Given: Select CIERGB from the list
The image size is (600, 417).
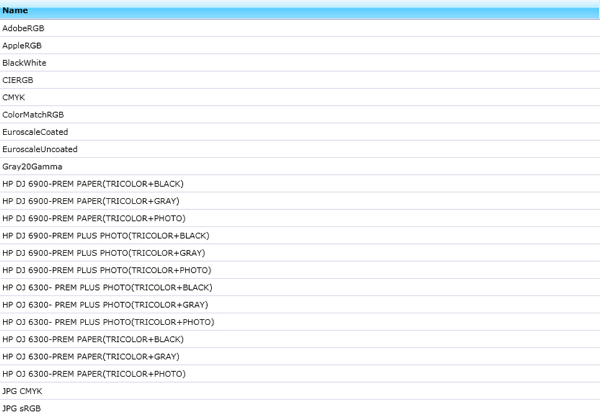Looking at the screenshot, I should pyautogui.click(x=19, y=80).
